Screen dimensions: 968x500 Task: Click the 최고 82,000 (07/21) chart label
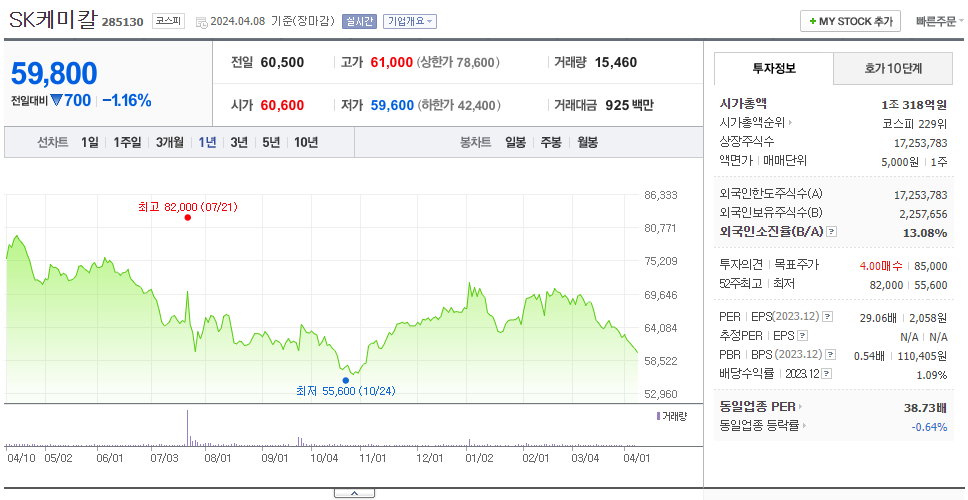point(188,207)
